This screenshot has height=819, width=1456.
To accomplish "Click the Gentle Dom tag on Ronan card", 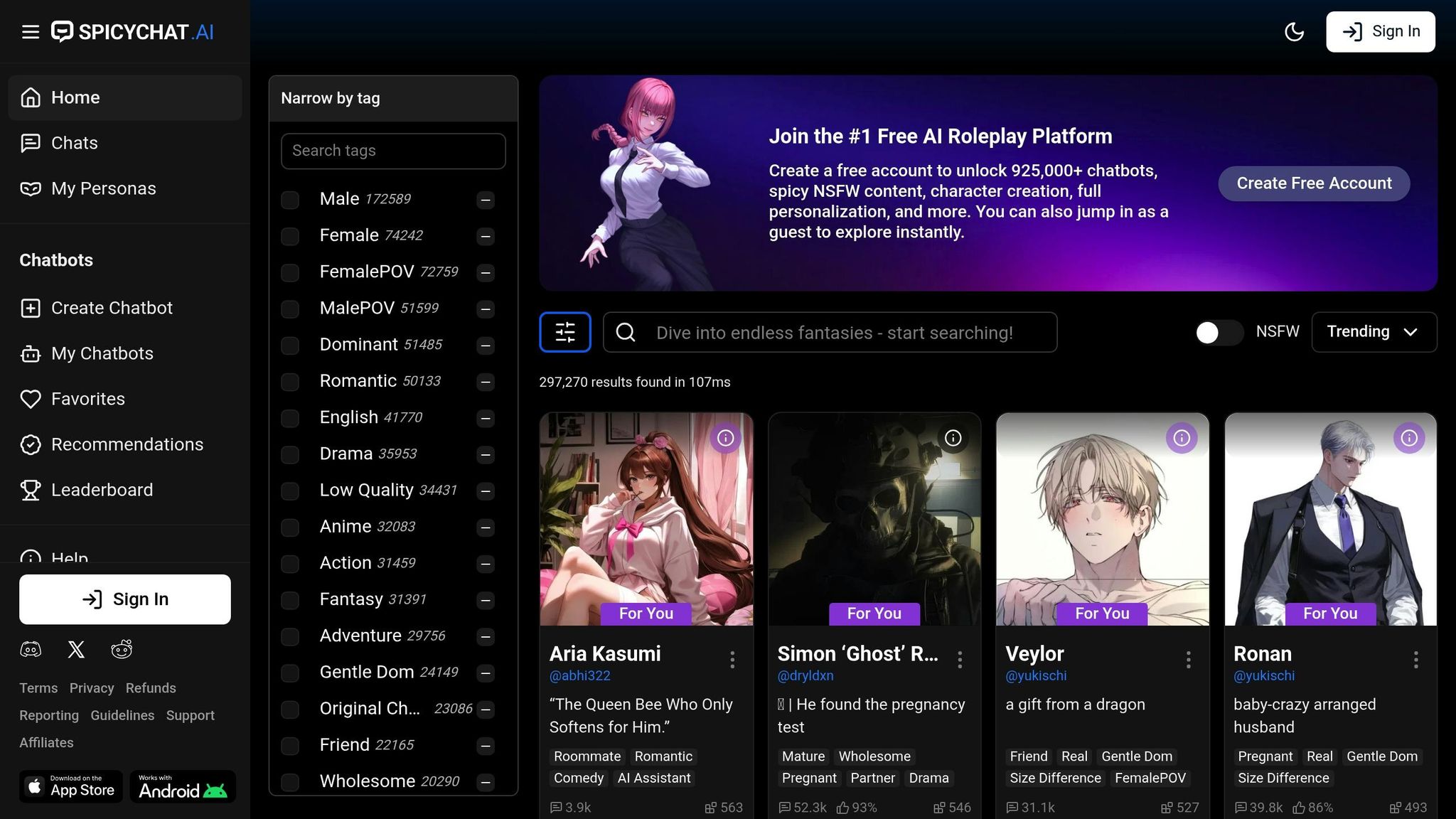I will tap(1382, 756).
